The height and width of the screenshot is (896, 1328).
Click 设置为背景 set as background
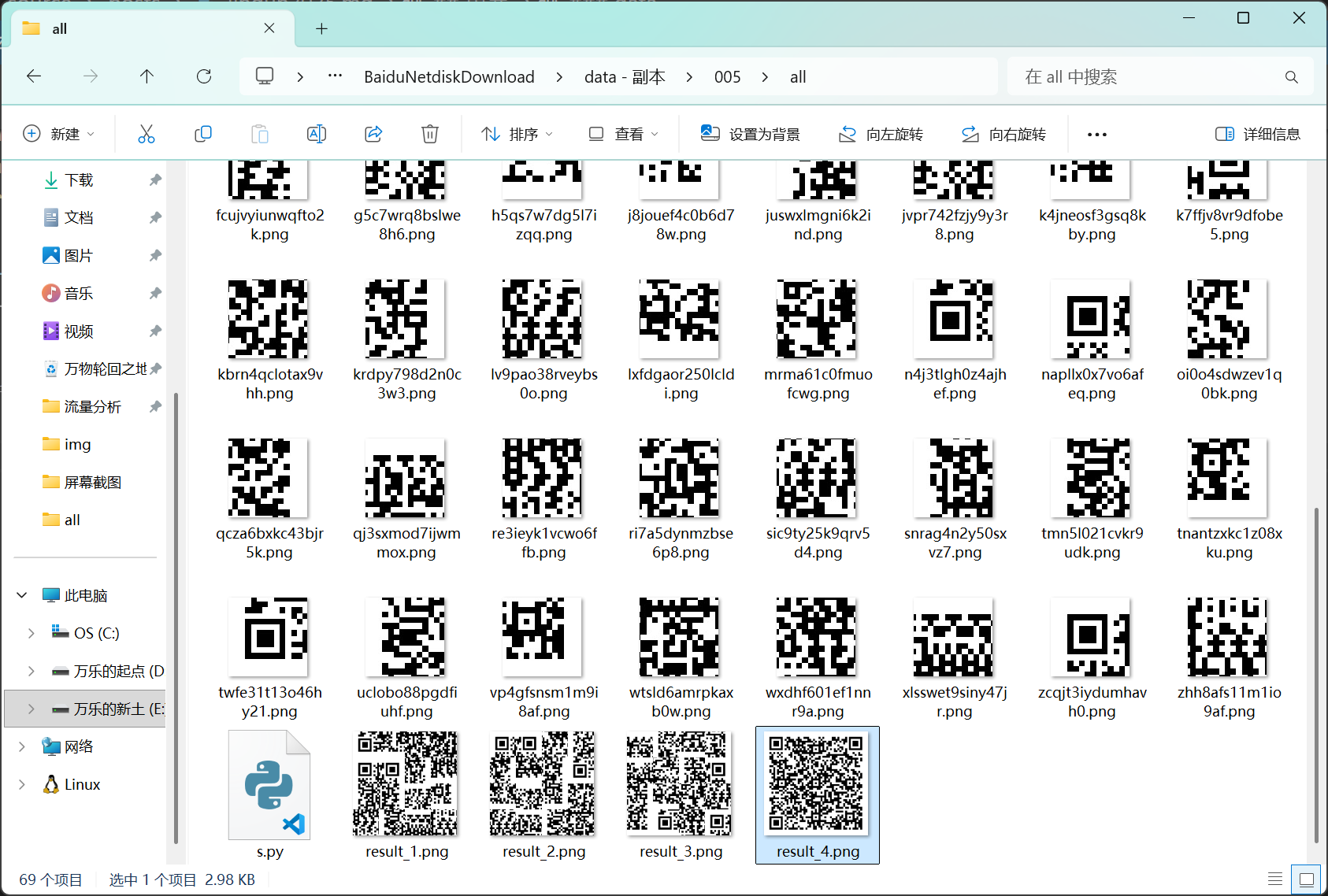click(751, 134)
